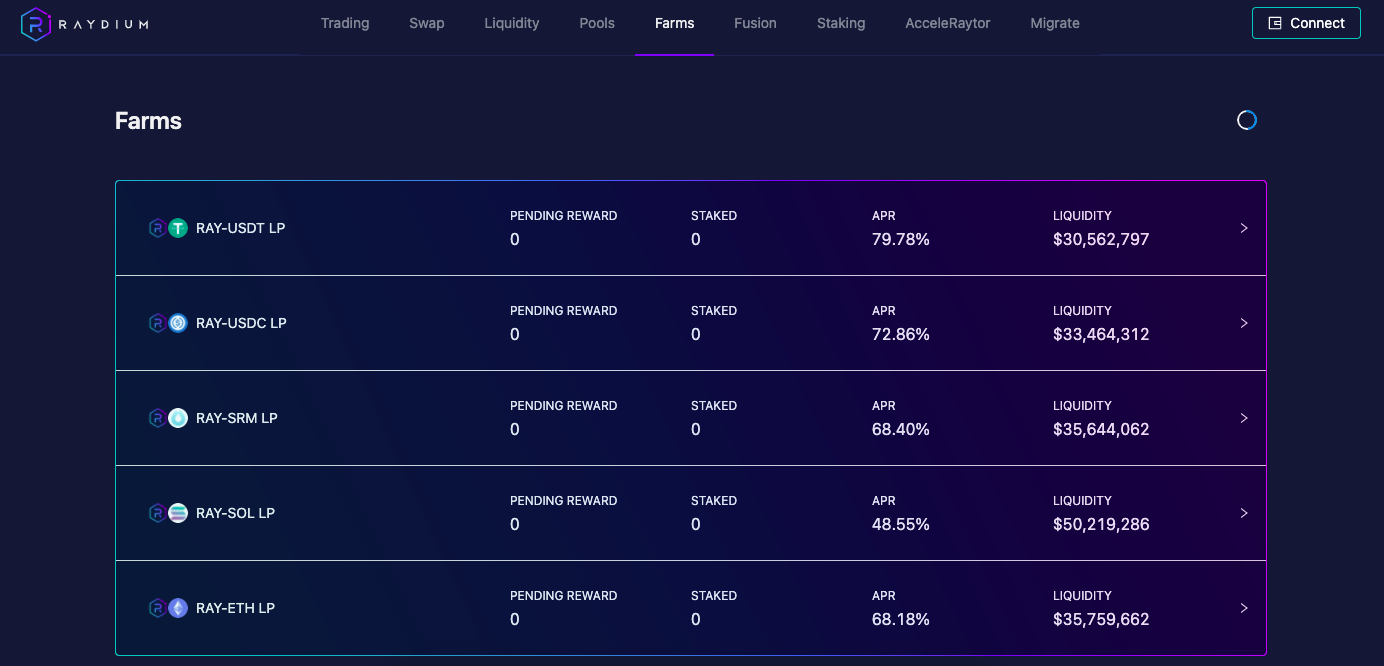Switch to the Liquidity tab

point(512,23)
